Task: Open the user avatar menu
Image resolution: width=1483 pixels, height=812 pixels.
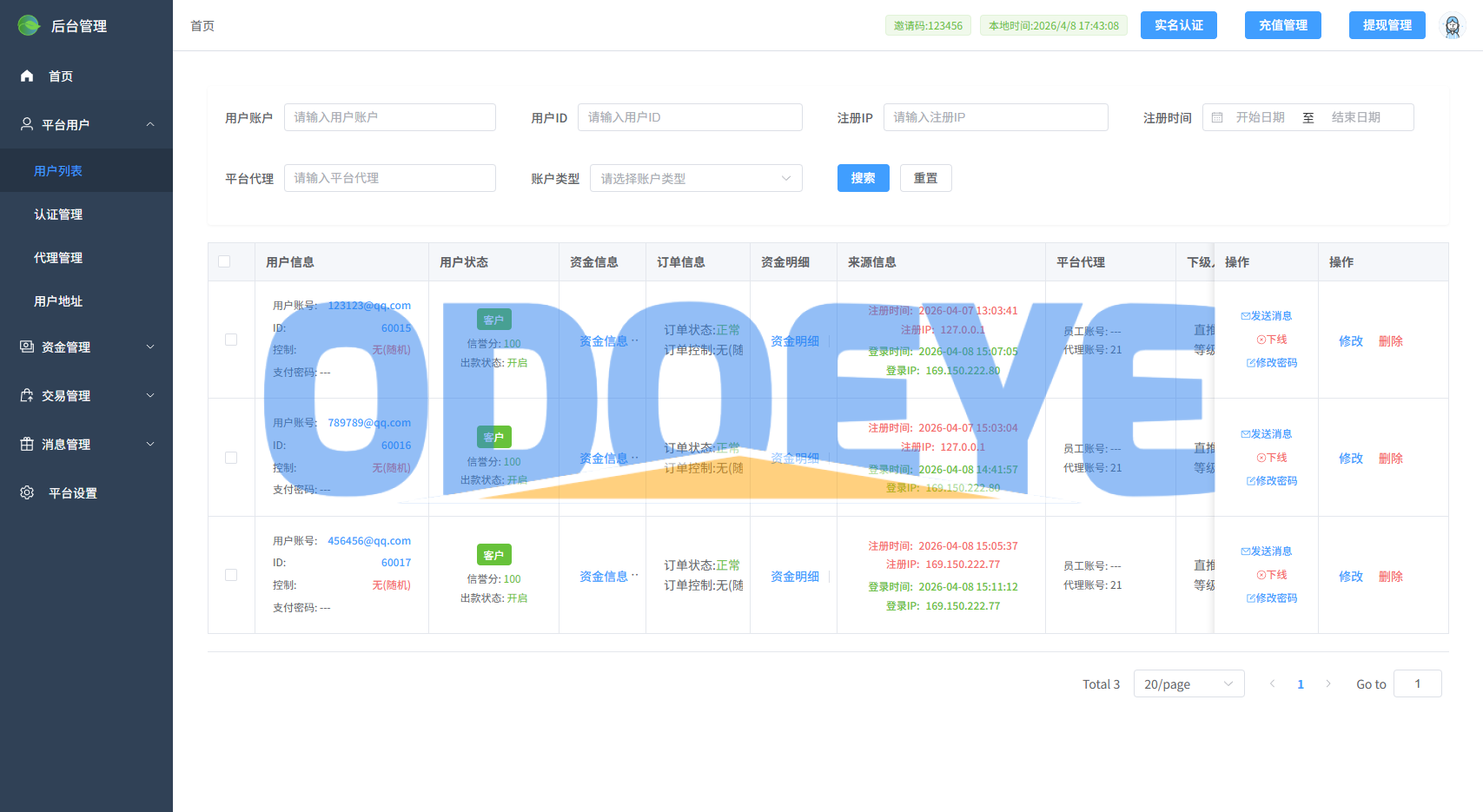Action: (x=1452, y=26)
